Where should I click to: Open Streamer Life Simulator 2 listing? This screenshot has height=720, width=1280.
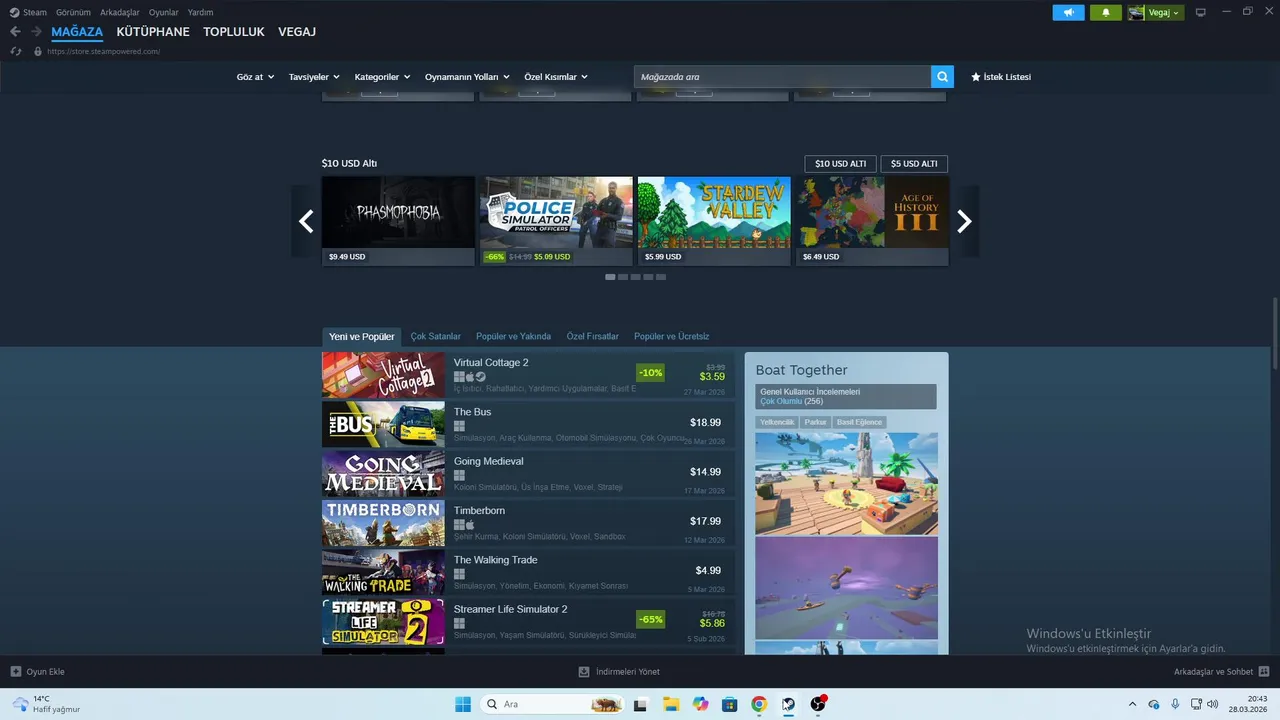pyautogui.click(x=528, y=621)
